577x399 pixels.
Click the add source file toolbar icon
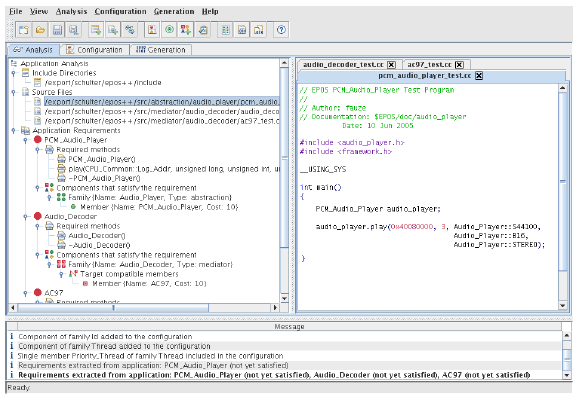pyautogui.click(x=113, y=30)
